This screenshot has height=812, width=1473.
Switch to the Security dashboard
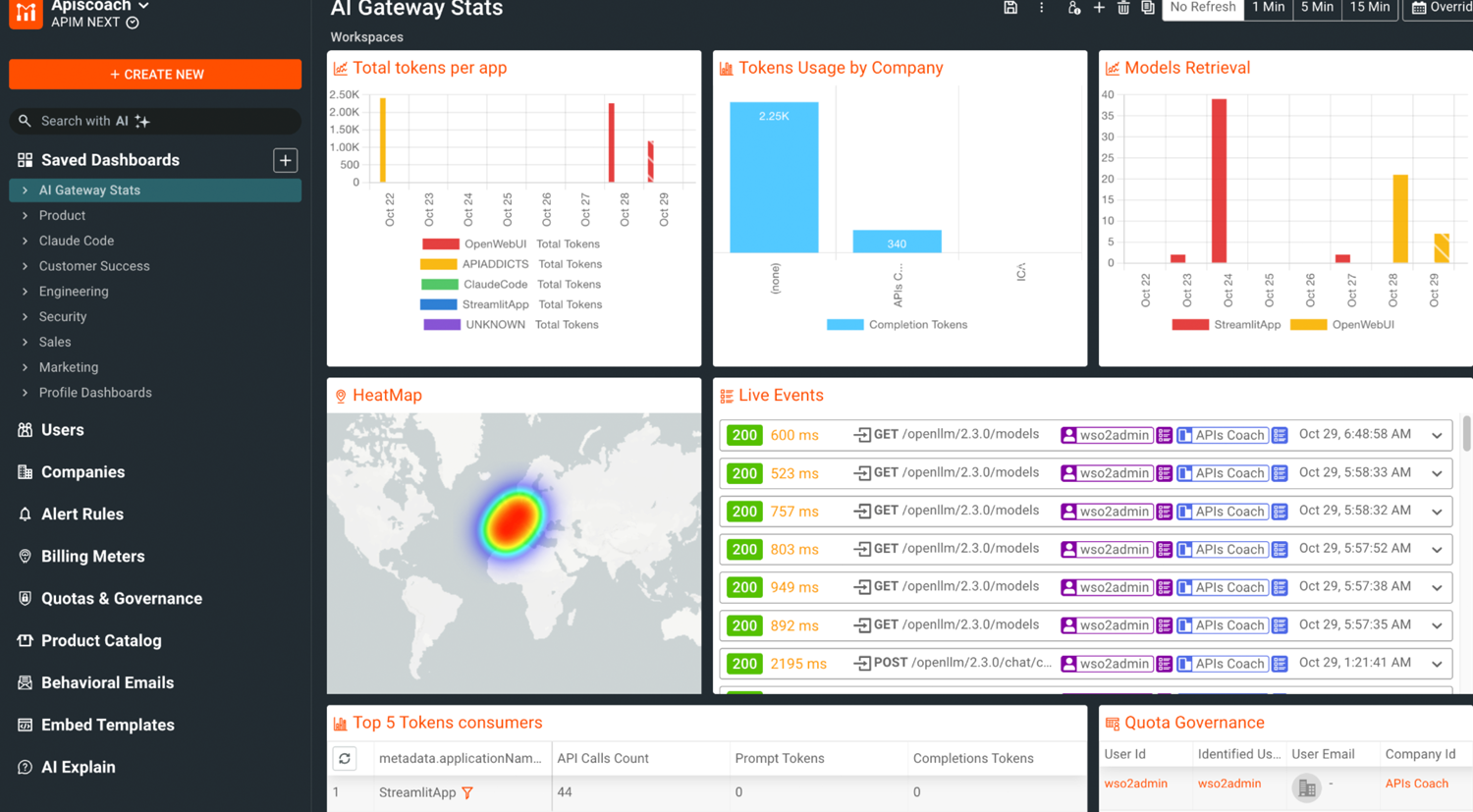[63, 316]
